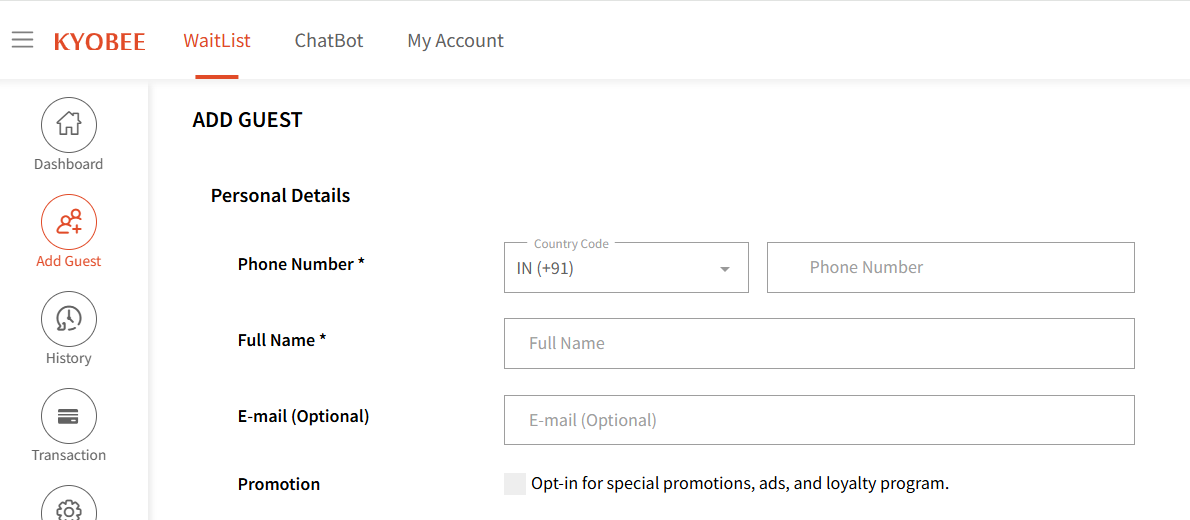Click the Transaction label in sidebar
1190x520 pixels.
(69, 455)
